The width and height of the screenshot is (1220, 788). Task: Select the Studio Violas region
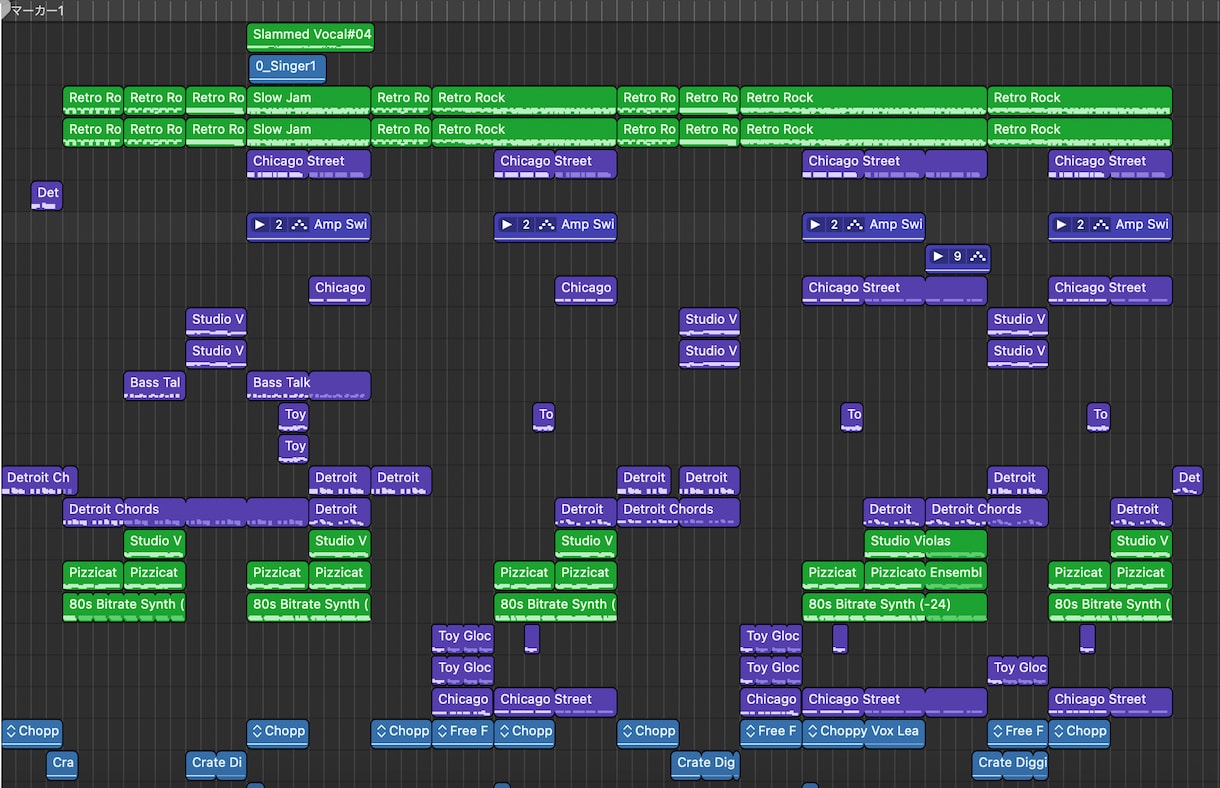925,544
